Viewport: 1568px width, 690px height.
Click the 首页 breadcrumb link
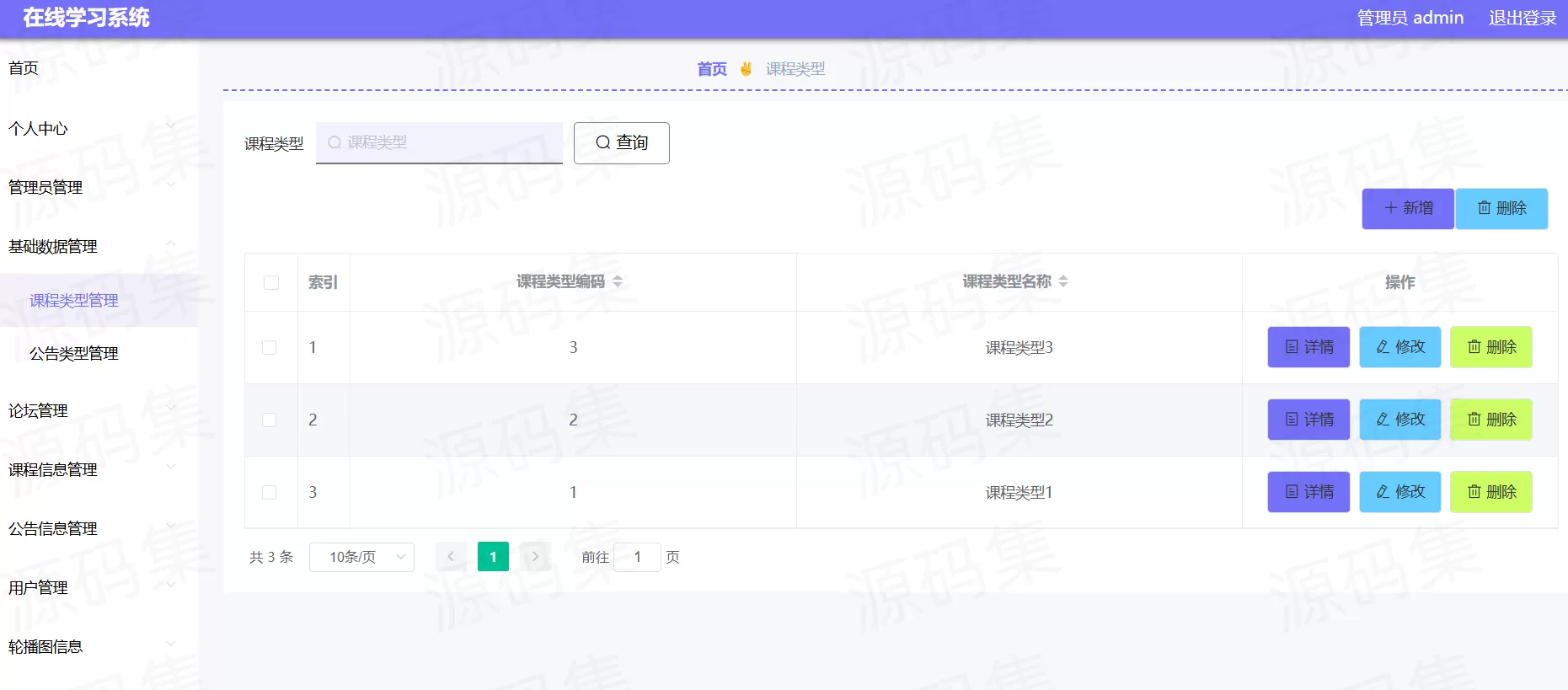[x=712, y=69]
